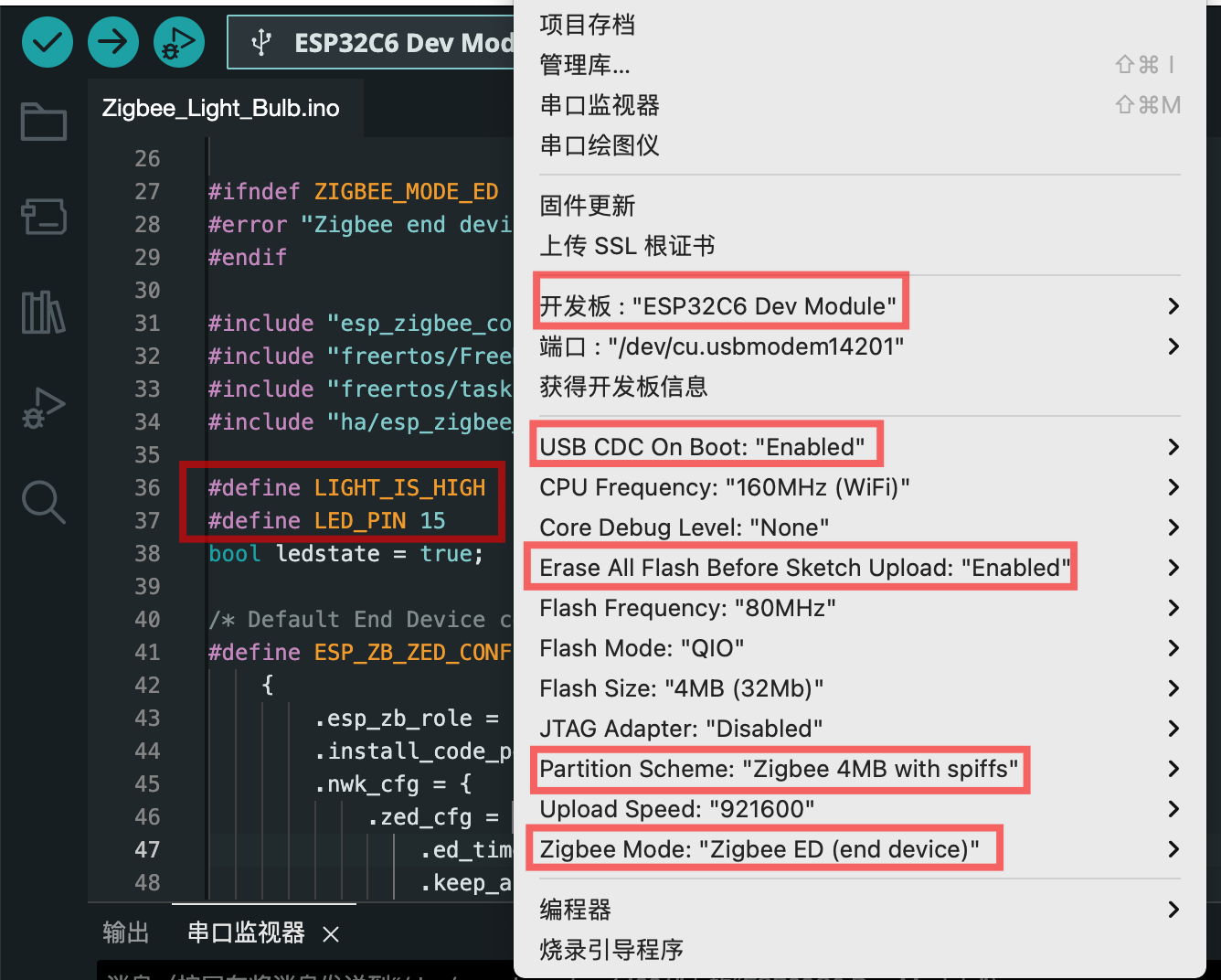This screenshot has width=1221, height=980.
Task: Select 固件更新 menu entry
Action: click(859, 206)
